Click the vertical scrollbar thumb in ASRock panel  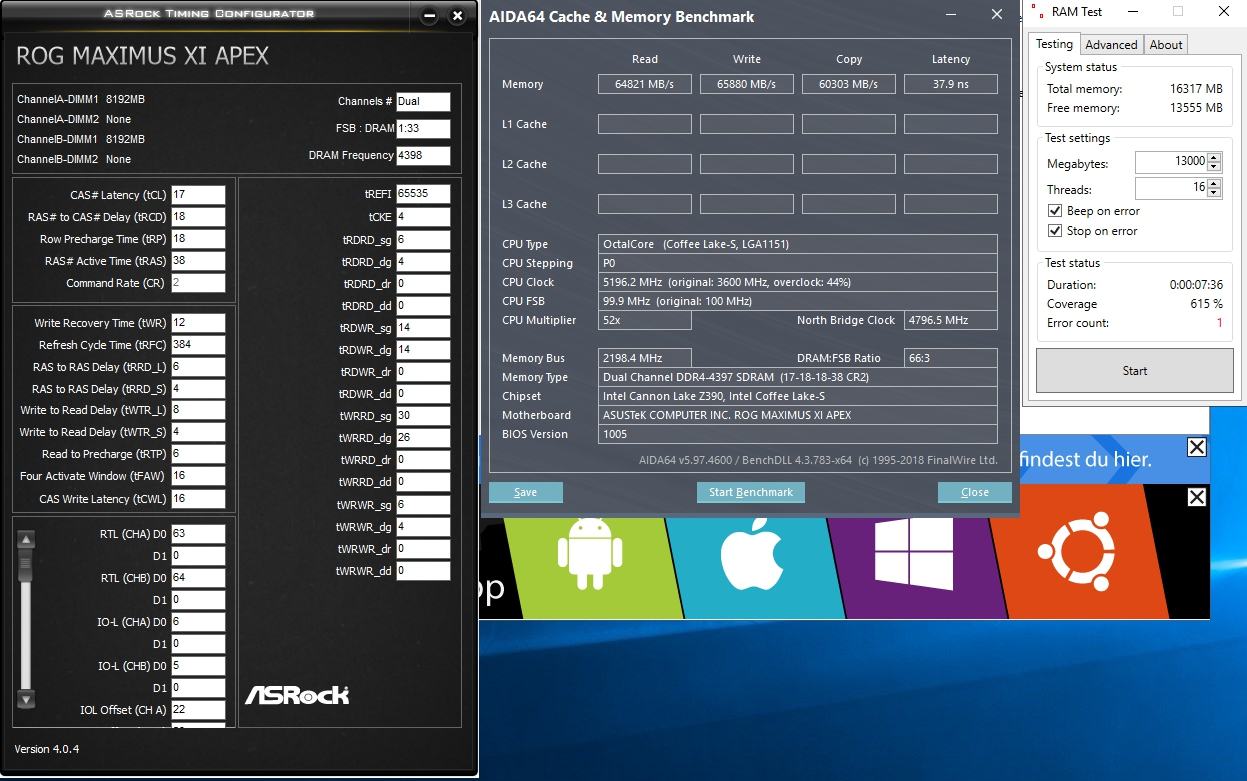coord(27,565)
